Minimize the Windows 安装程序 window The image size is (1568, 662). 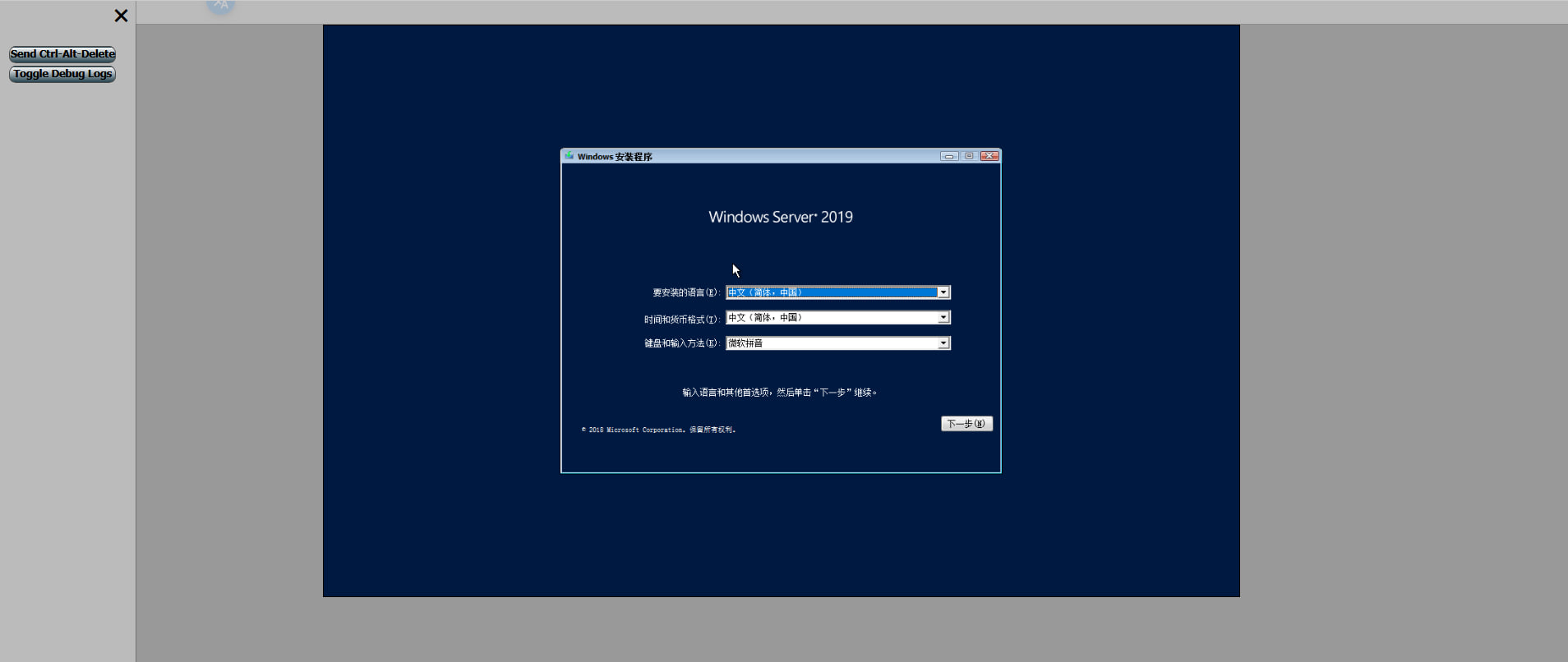(949, 156)
